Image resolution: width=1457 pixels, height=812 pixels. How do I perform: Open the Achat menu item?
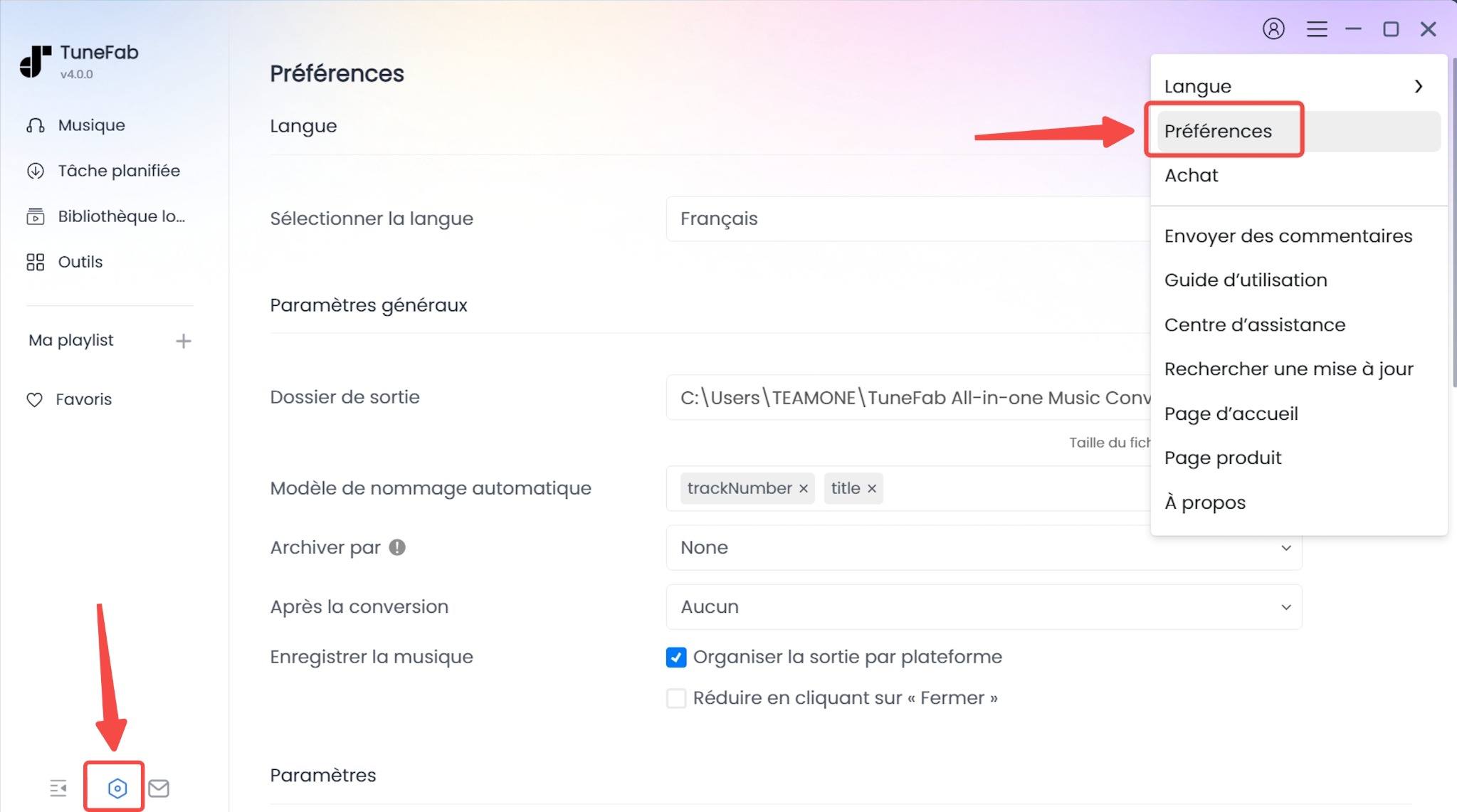(1192, 175)
